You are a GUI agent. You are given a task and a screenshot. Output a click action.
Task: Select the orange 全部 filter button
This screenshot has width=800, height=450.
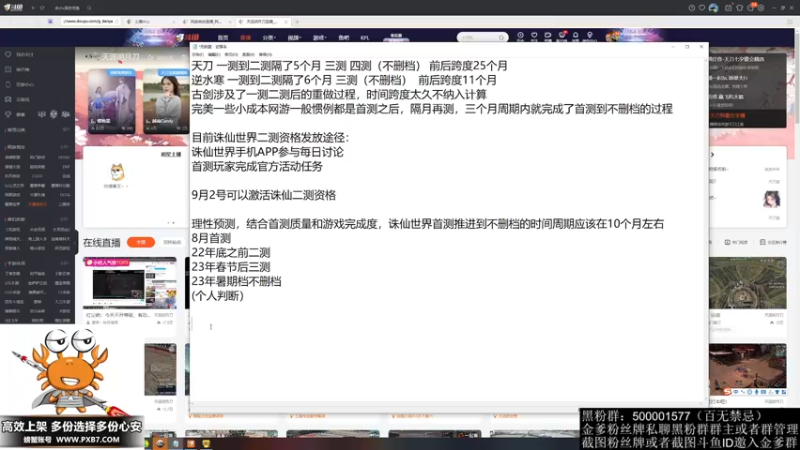point(141,242)
